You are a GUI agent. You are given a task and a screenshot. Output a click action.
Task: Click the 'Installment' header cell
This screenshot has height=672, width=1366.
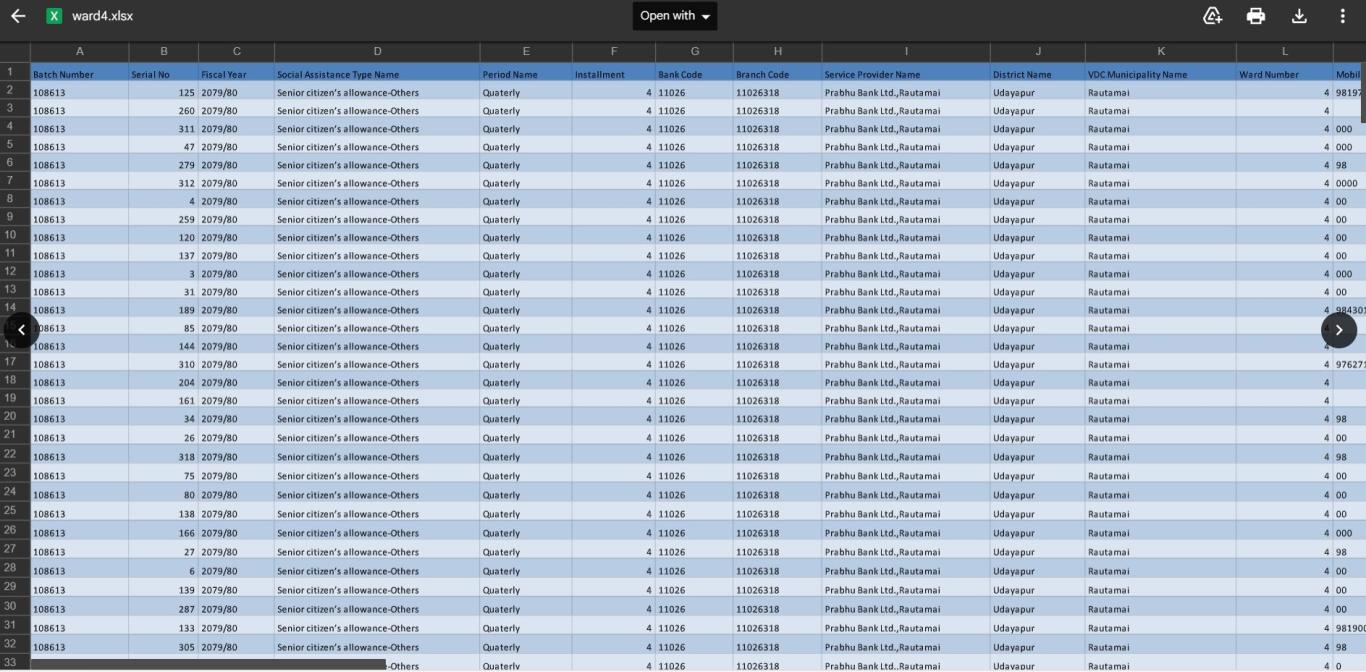[614, 74]
